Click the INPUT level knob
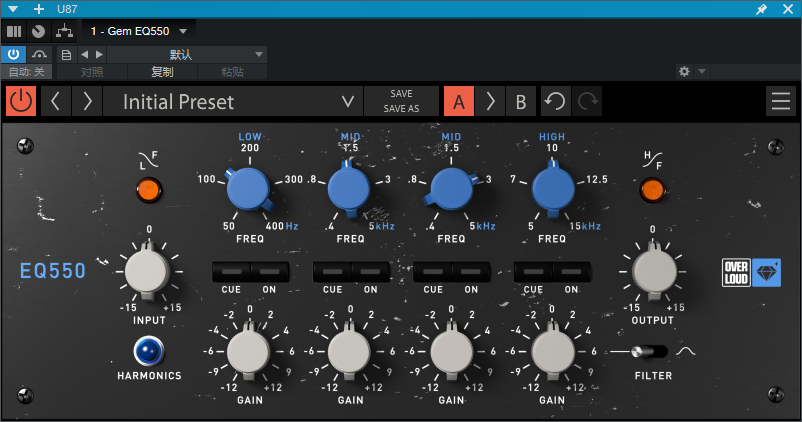 [147, 272]
